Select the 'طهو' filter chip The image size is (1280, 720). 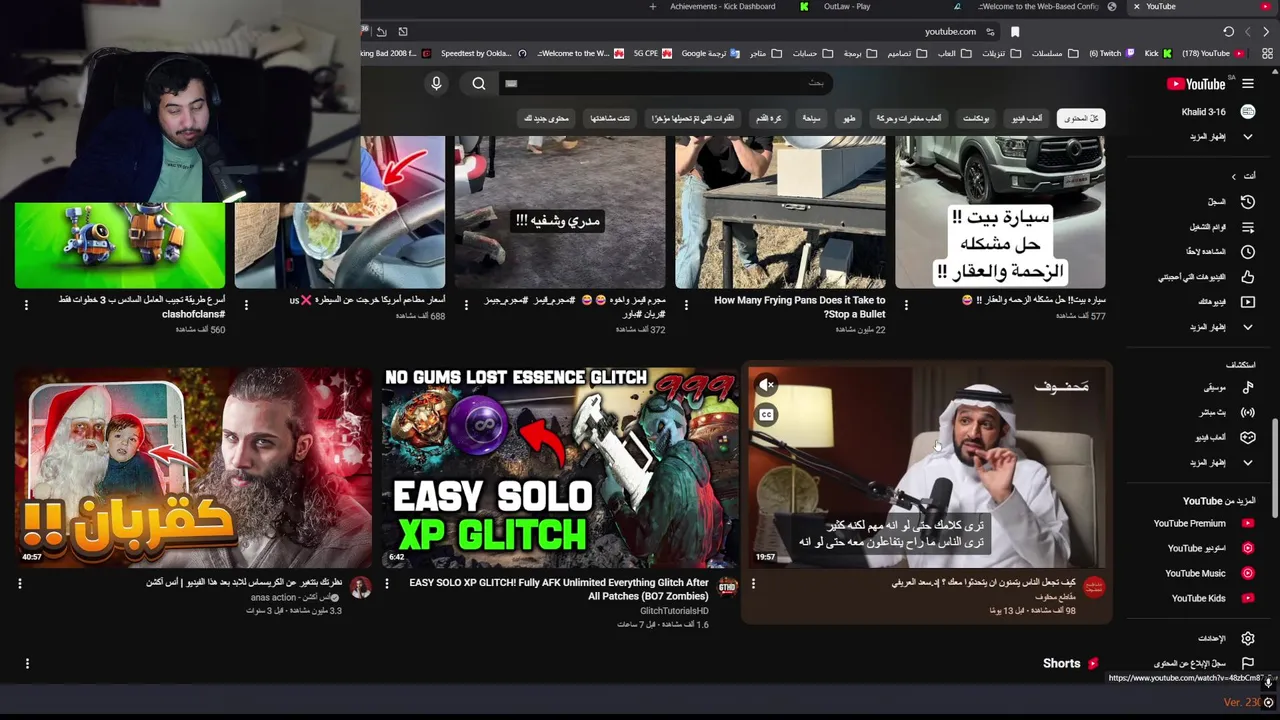pyautogui.click(x=849, y=118)
